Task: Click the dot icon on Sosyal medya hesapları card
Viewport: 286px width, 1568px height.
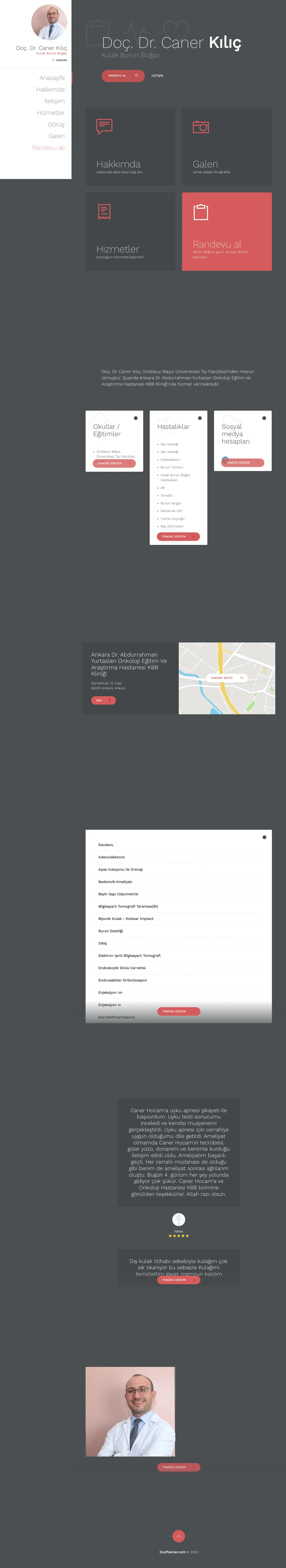Action: pos(264,418)
